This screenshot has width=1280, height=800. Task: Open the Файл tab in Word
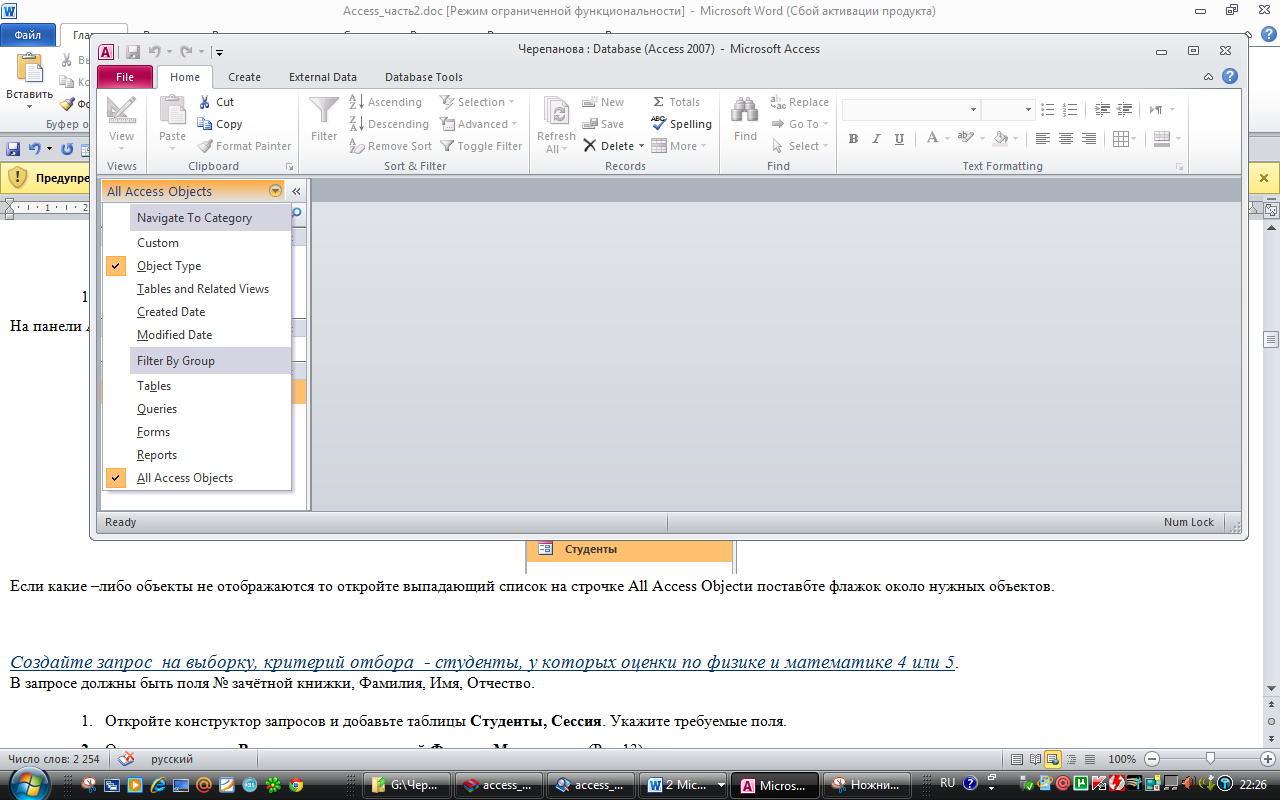coord(27,35)
